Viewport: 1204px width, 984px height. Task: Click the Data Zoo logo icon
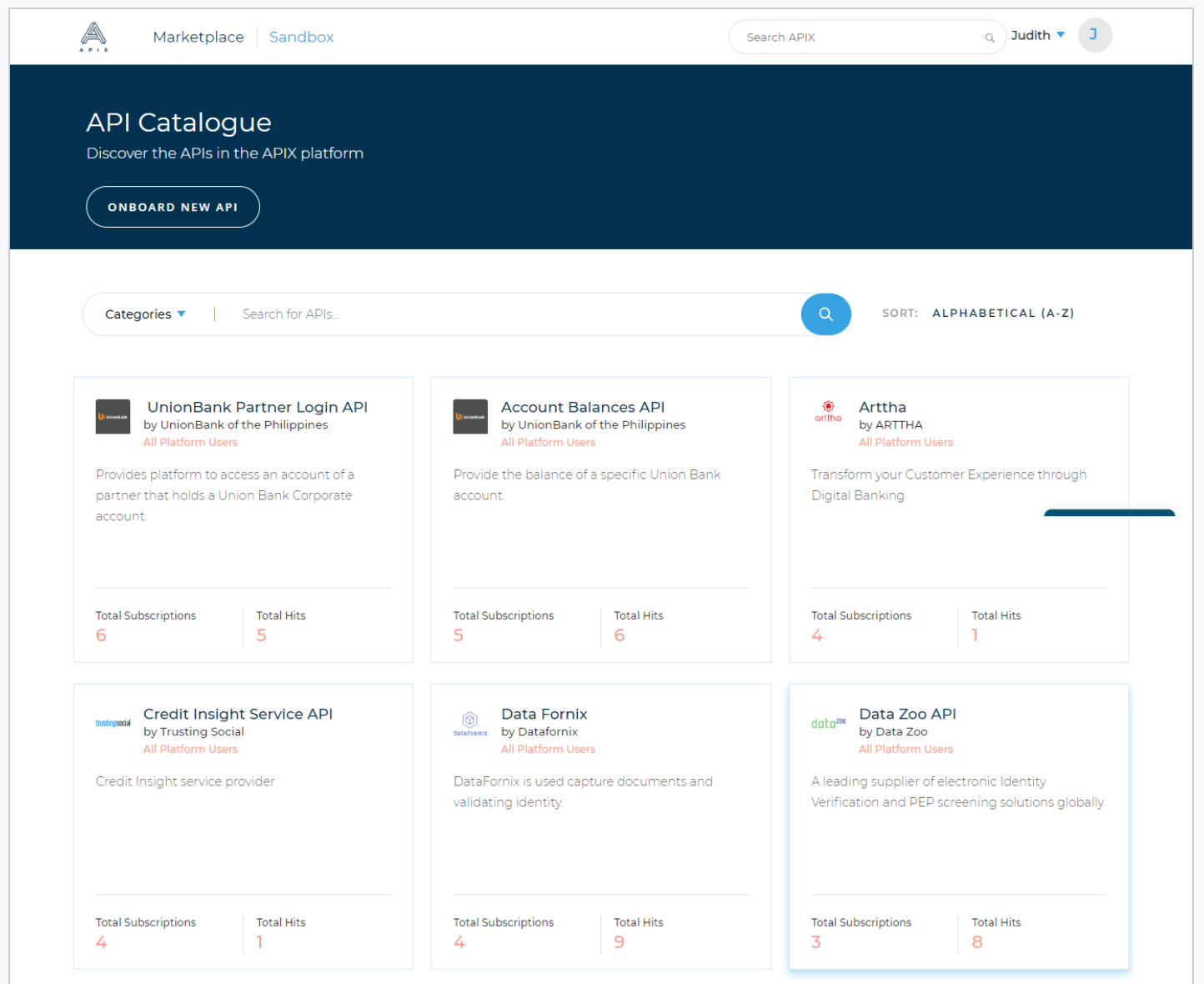point(828,723)
